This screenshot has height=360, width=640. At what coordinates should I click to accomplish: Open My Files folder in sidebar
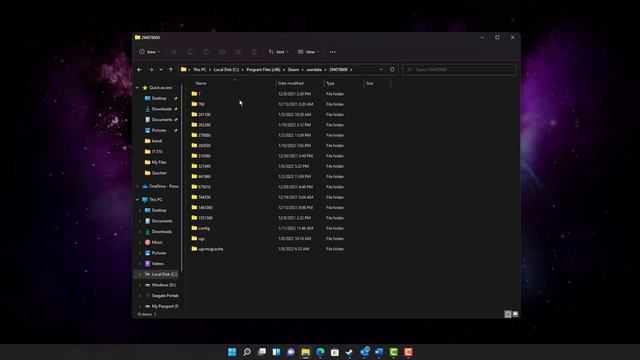click(x=159, y=162)
